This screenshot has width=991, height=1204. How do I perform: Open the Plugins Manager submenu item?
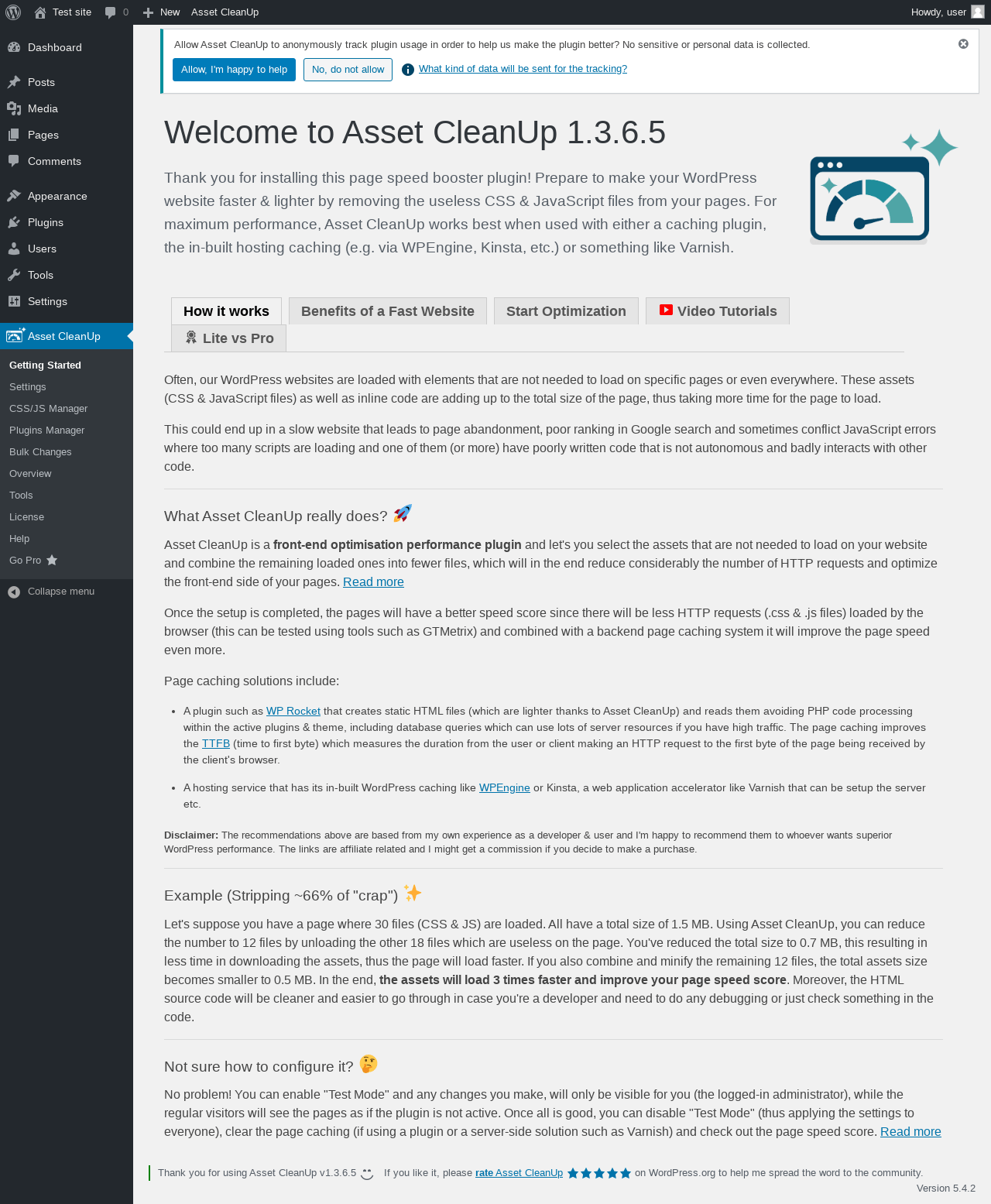[x=47, y=430]
